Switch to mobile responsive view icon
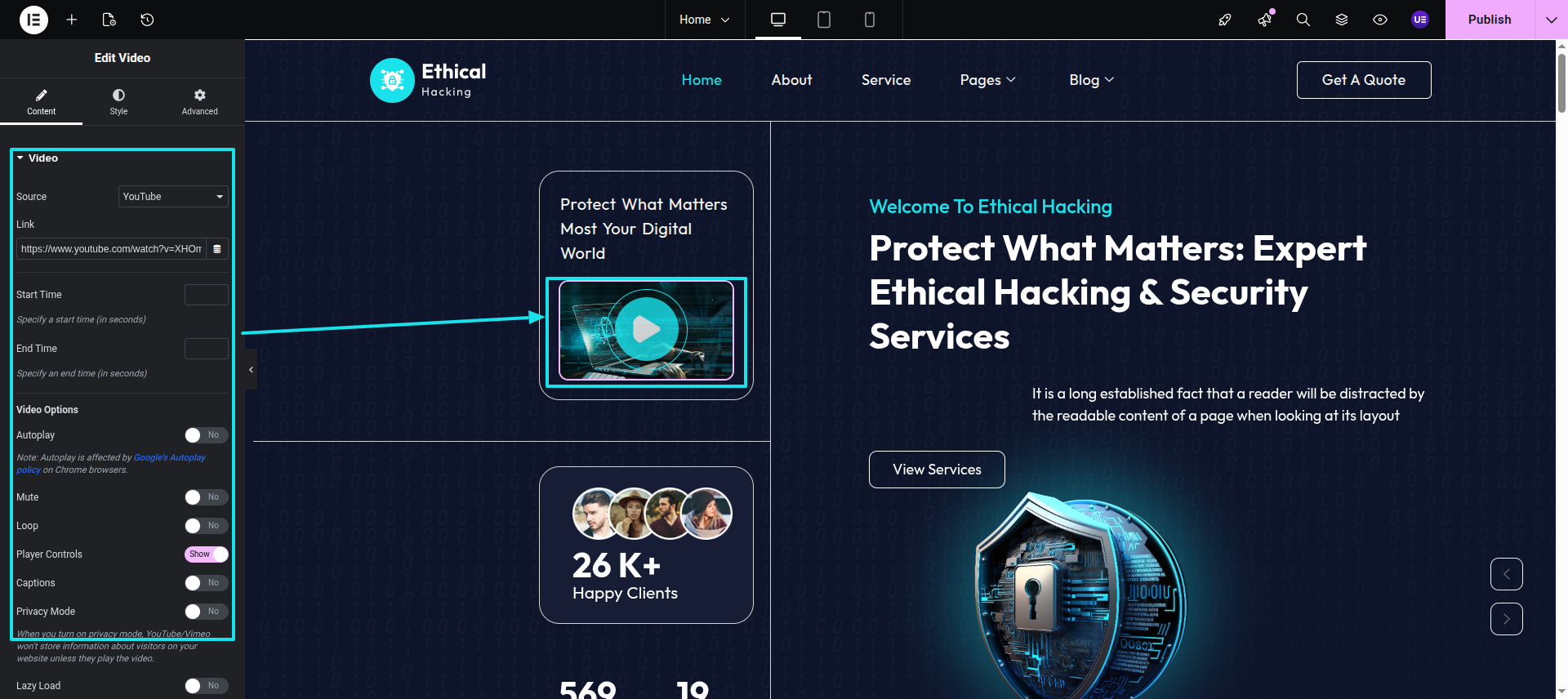This screenshot has height=699, width=1568. click(x=870, y=20)
